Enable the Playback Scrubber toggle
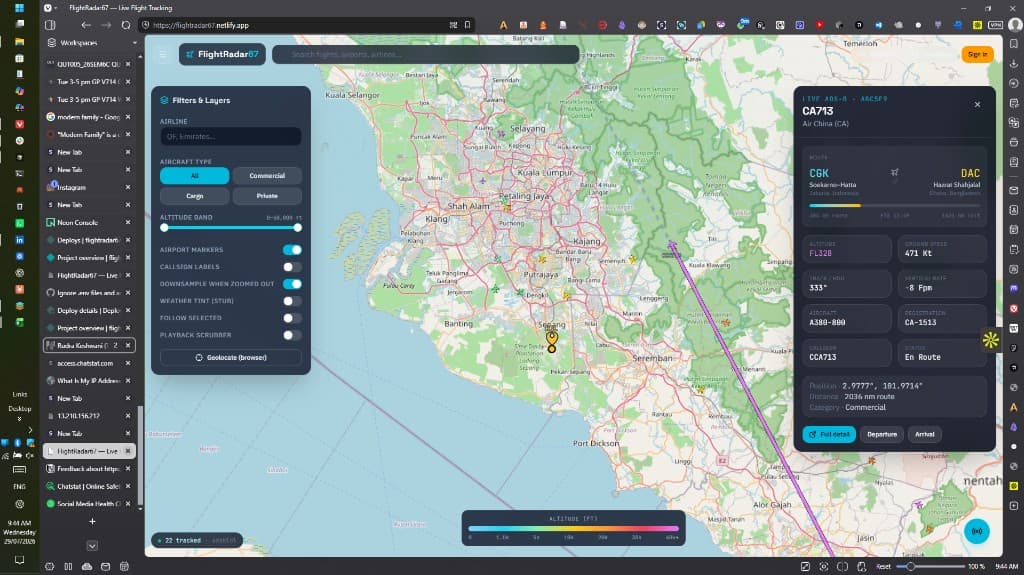The height and width of the screenshot is (575, 1024). coord(292,335)
